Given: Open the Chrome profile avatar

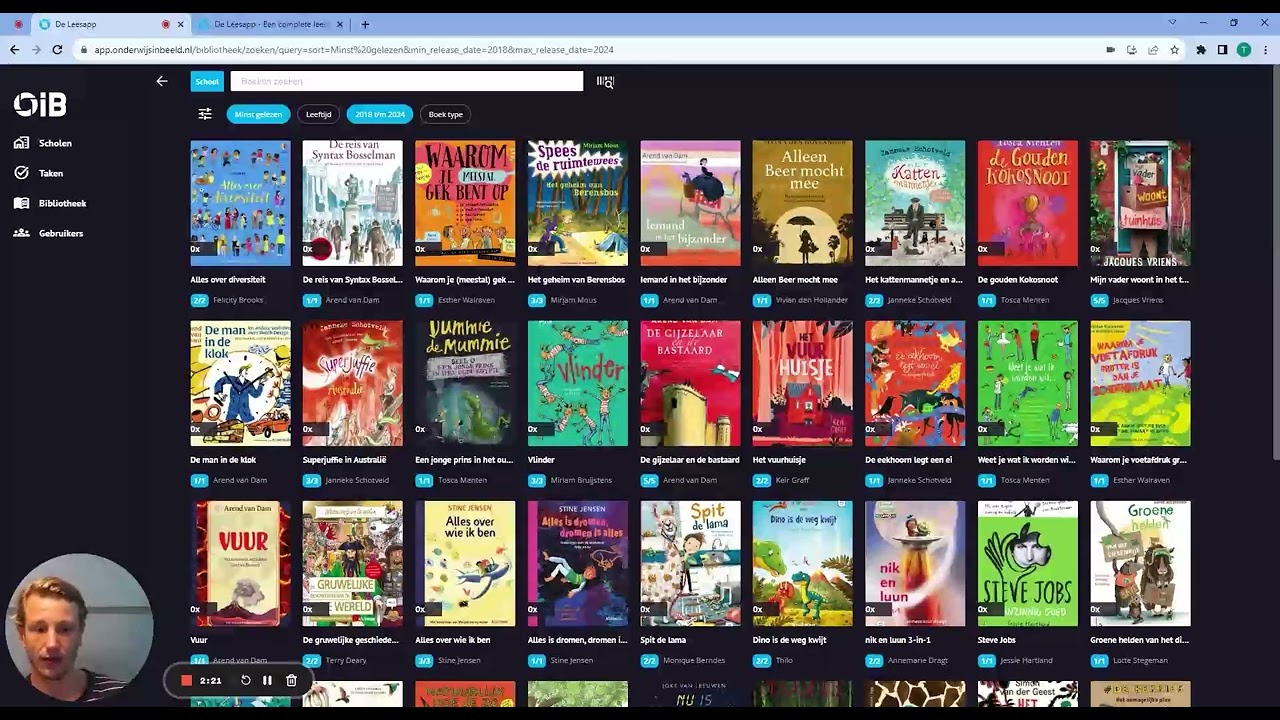Looking at the screenshot, I should coord(1244,50).
